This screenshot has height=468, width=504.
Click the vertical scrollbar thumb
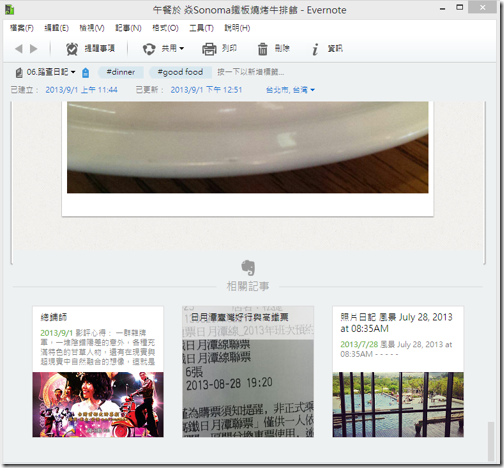click(491, 441)
